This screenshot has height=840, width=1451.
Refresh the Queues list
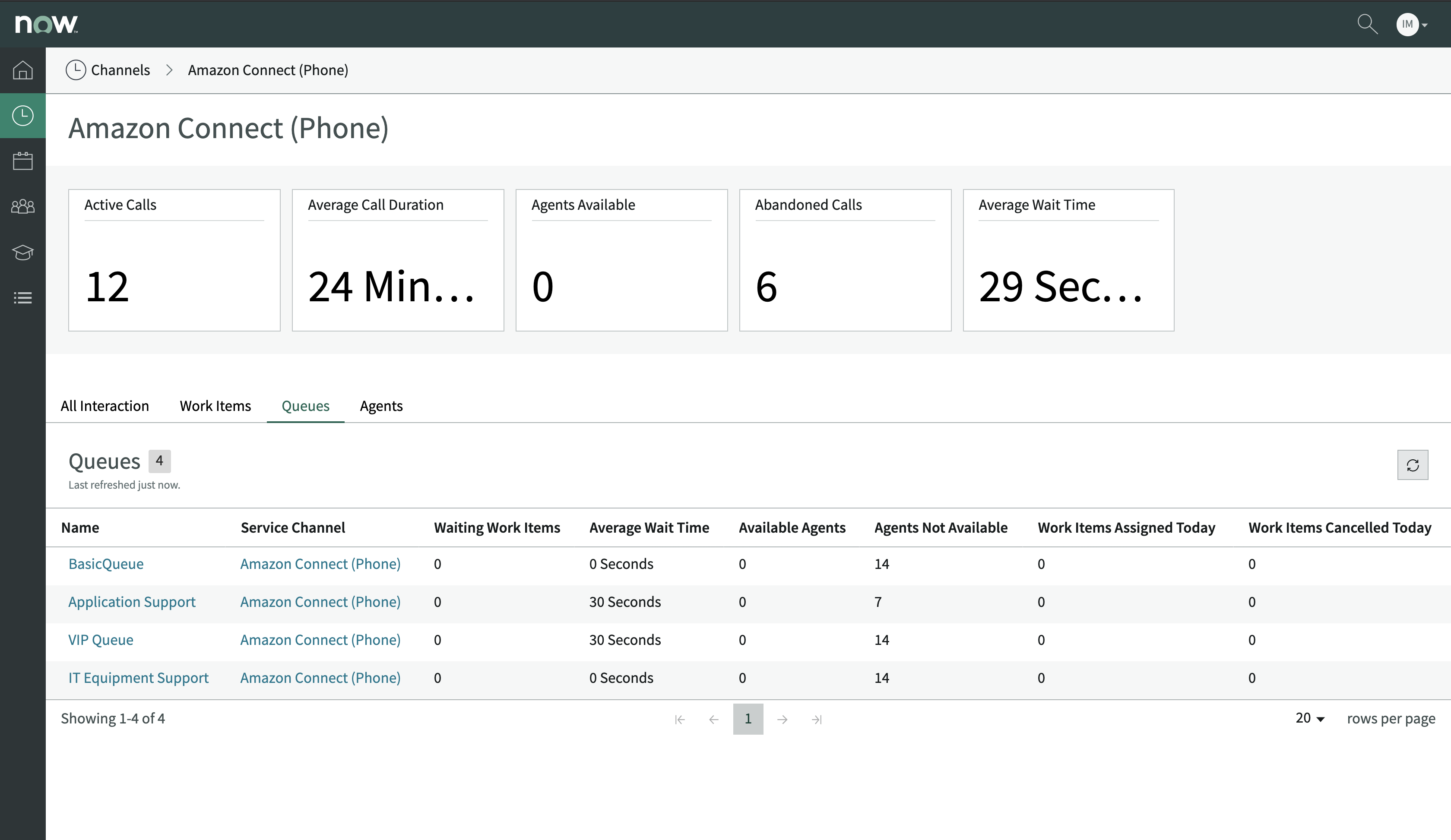click(1413, 465)
